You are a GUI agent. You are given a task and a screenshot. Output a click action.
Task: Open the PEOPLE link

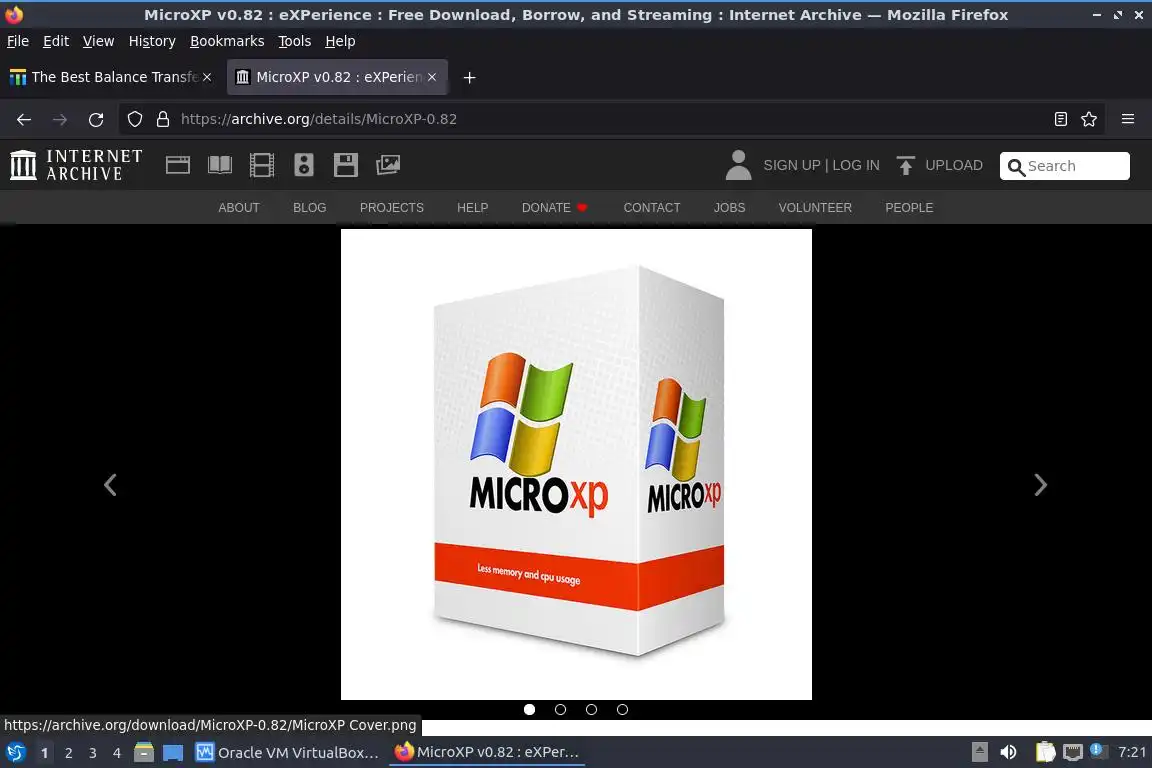coord(909,208)
